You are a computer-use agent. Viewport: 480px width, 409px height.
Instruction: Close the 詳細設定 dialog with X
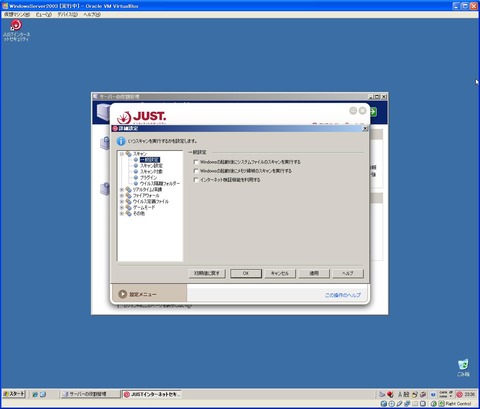(x=365, y=129)
